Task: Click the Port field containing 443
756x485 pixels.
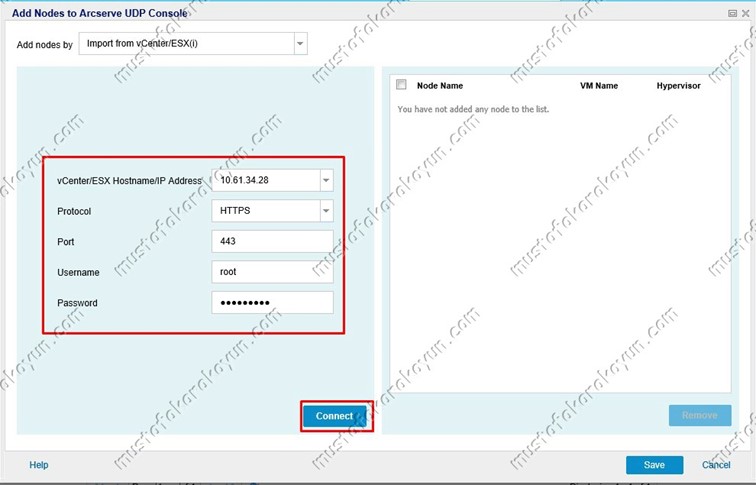Action: [272, 241]
